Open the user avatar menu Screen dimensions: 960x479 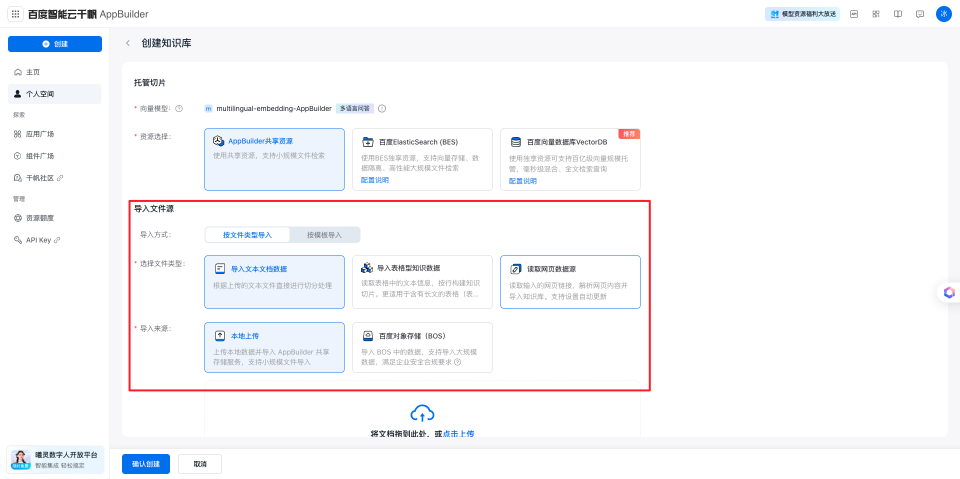(943, 14)
